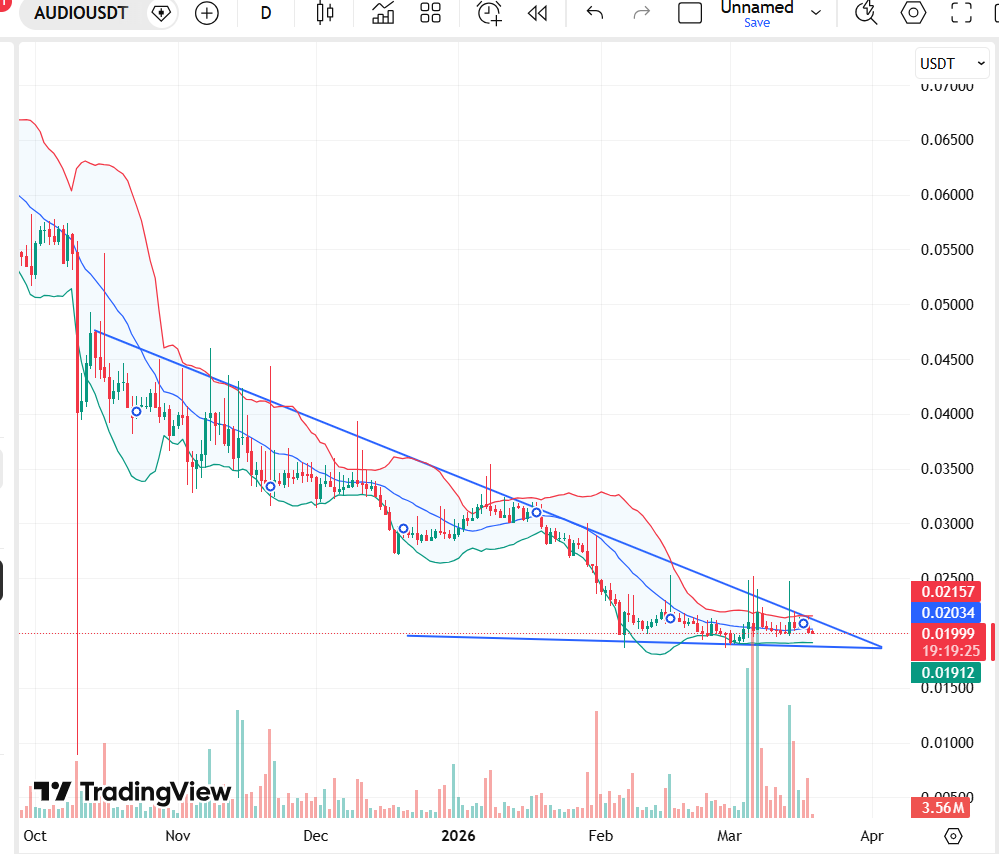This screenshot has width=999, height=854.
Task: Redo the last undone action
Action: (641, 14)
